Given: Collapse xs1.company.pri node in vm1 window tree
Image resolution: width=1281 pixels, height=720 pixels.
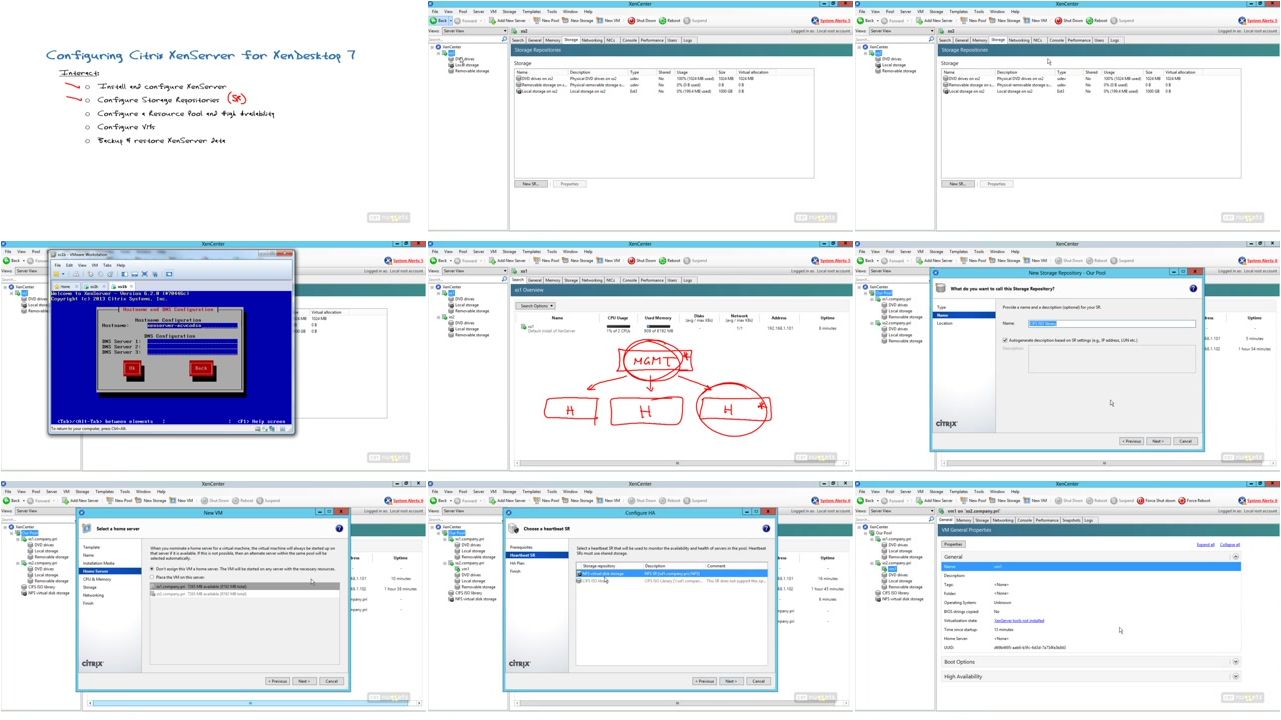Looking at the screenshot, I should (x=872, y=539).
